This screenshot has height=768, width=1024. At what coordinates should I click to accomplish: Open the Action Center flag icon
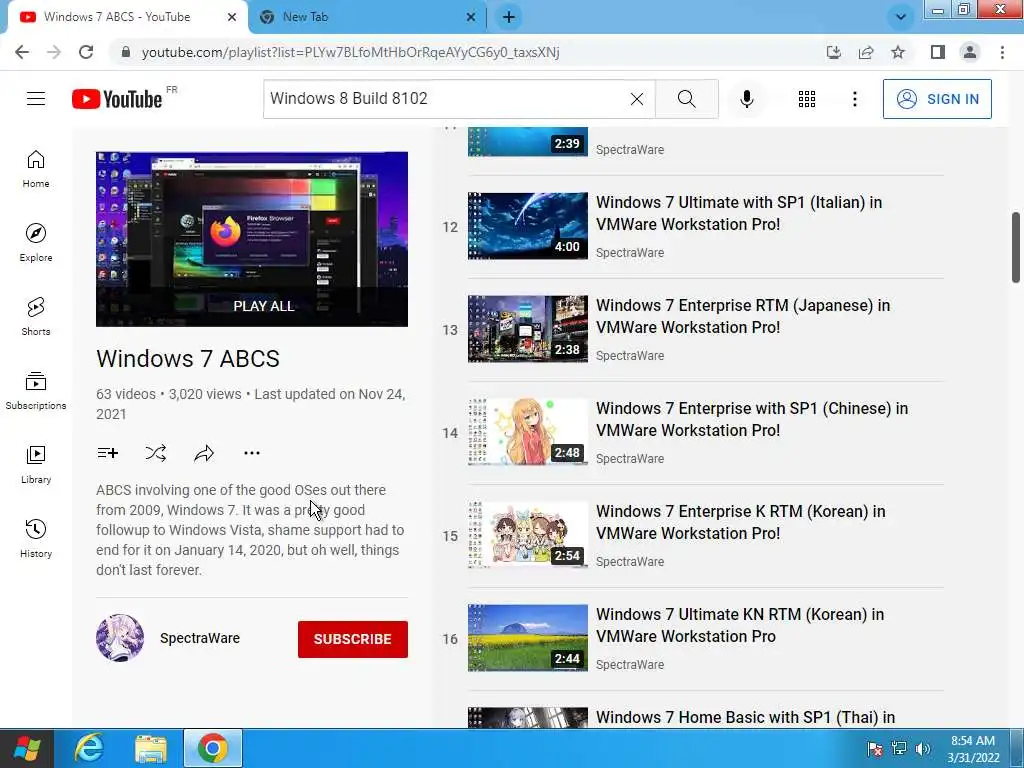(x=874, y=749)
